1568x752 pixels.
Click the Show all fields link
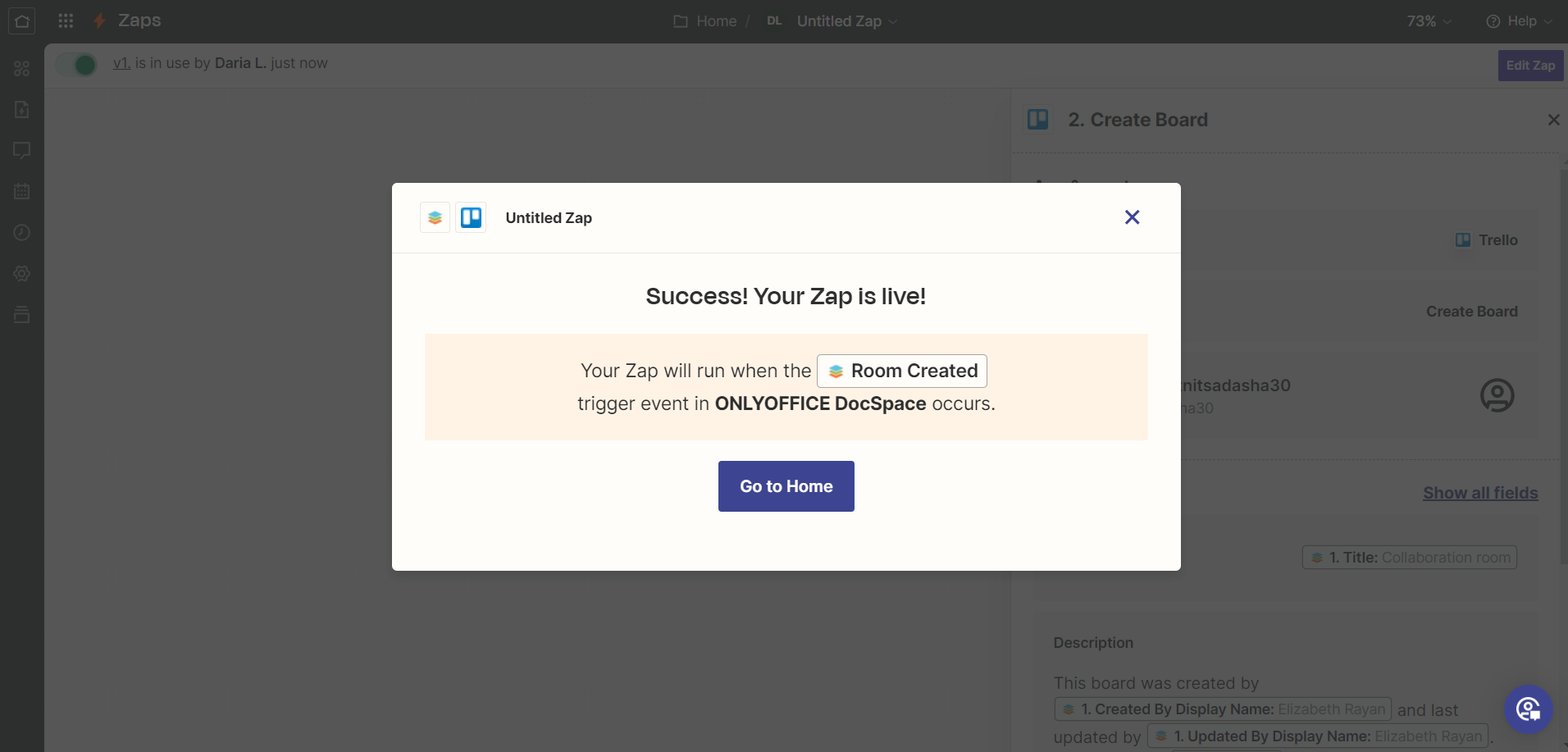tap(1480, 493)
